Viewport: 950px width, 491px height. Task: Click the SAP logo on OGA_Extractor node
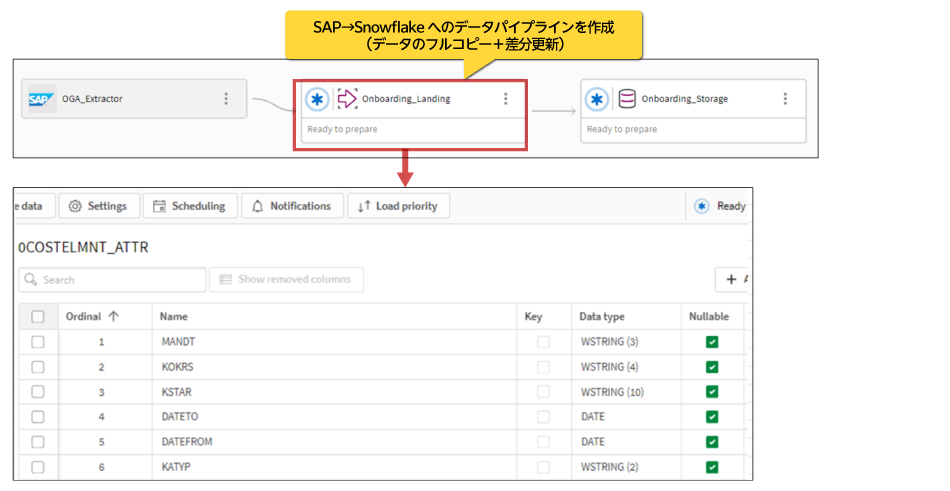(x=41, y=99)
